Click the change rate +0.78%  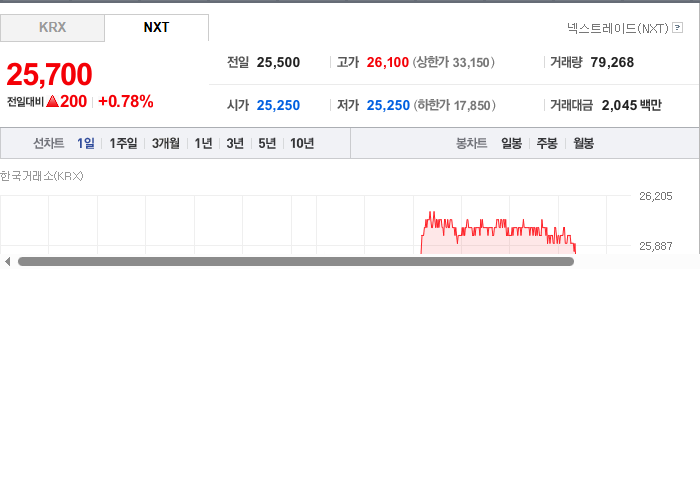coord(126,101)
